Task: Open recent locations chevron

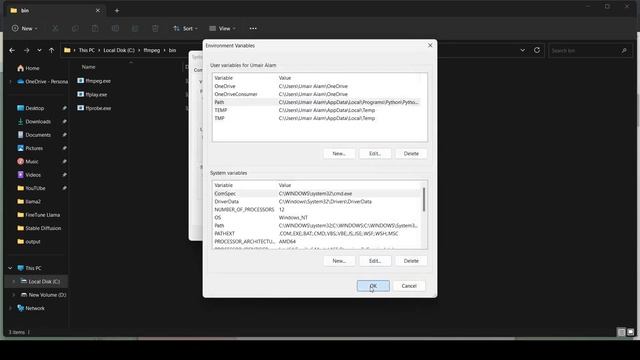Action: click(39, 51)
